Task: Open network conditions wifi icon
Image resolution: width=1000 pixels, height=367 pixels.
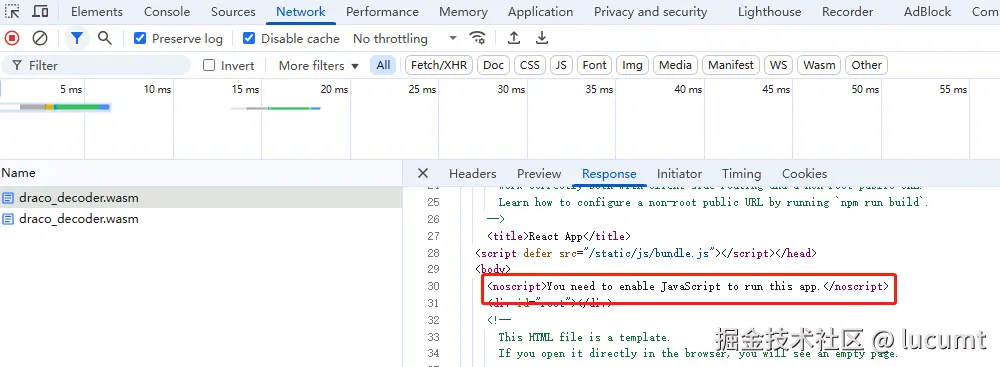Action: tap(477, 38)
